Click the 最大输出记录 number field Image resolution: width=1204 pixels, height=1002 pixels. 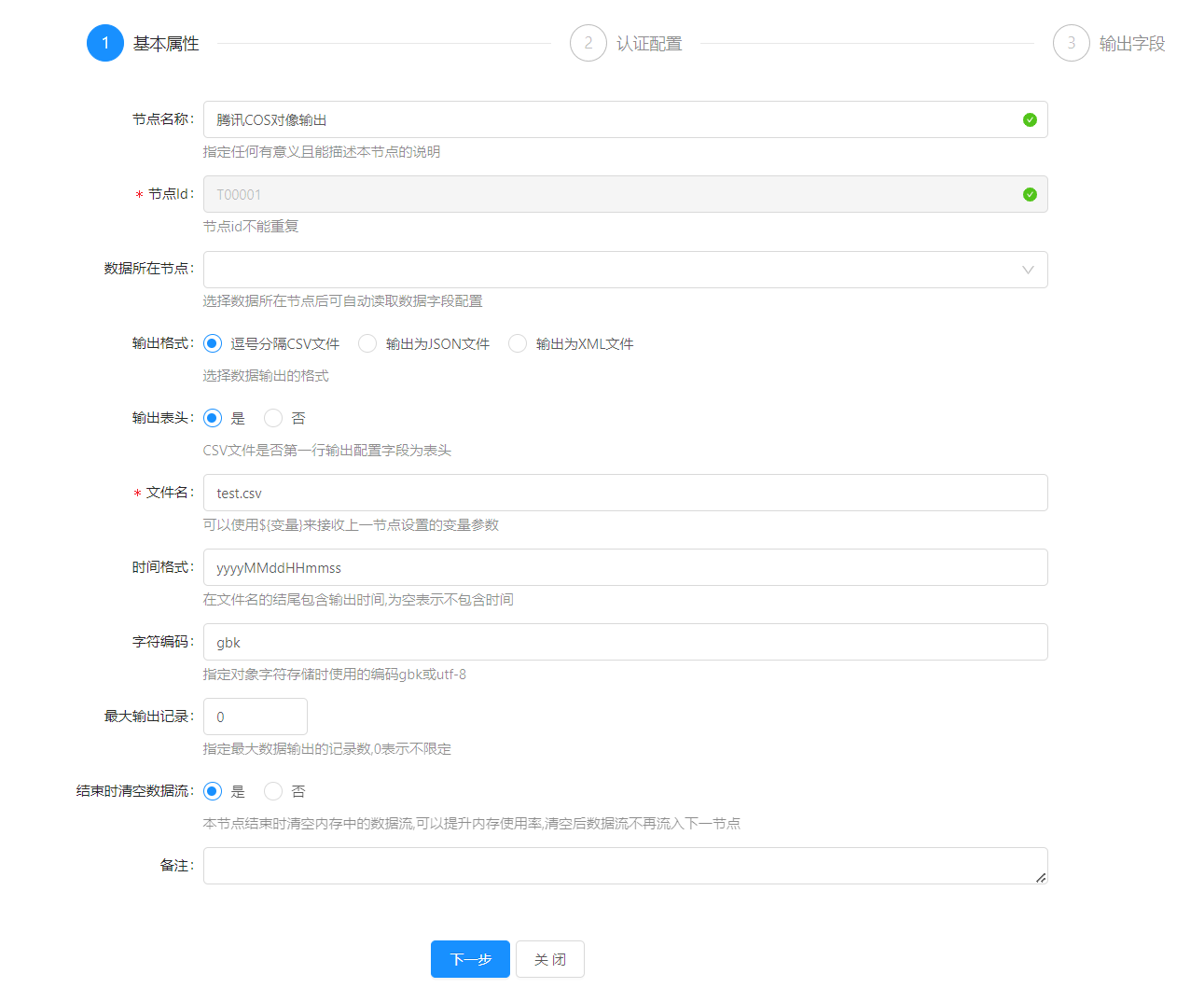(255, 717)
